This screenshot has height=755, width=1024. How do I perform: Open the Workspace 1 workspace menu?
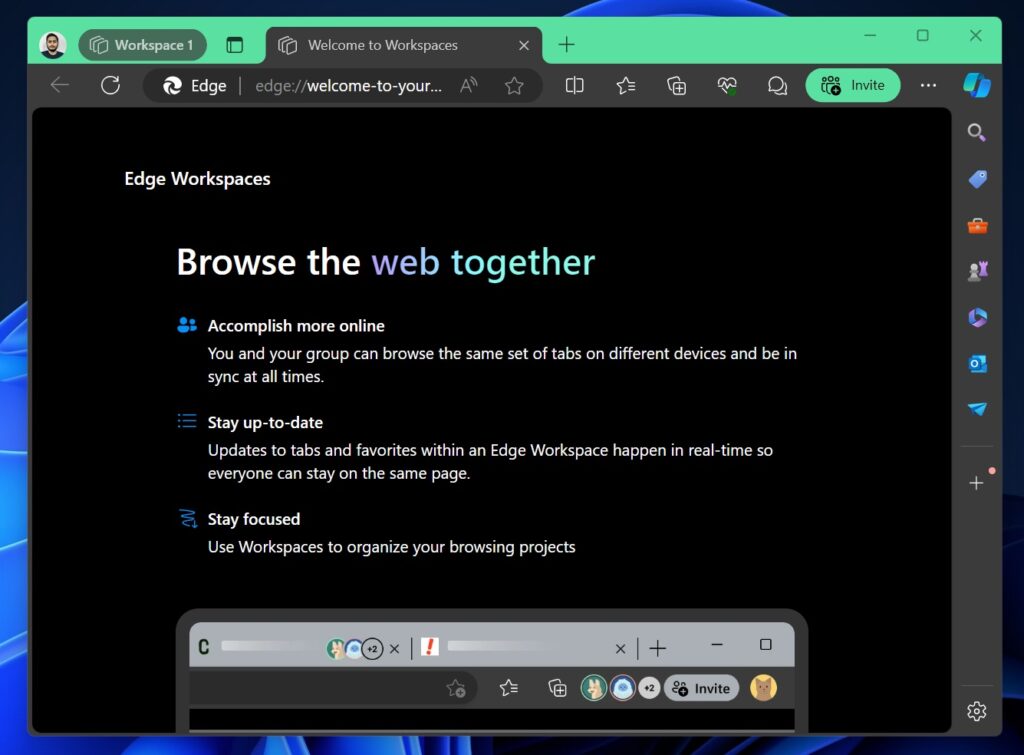(142, 44)
